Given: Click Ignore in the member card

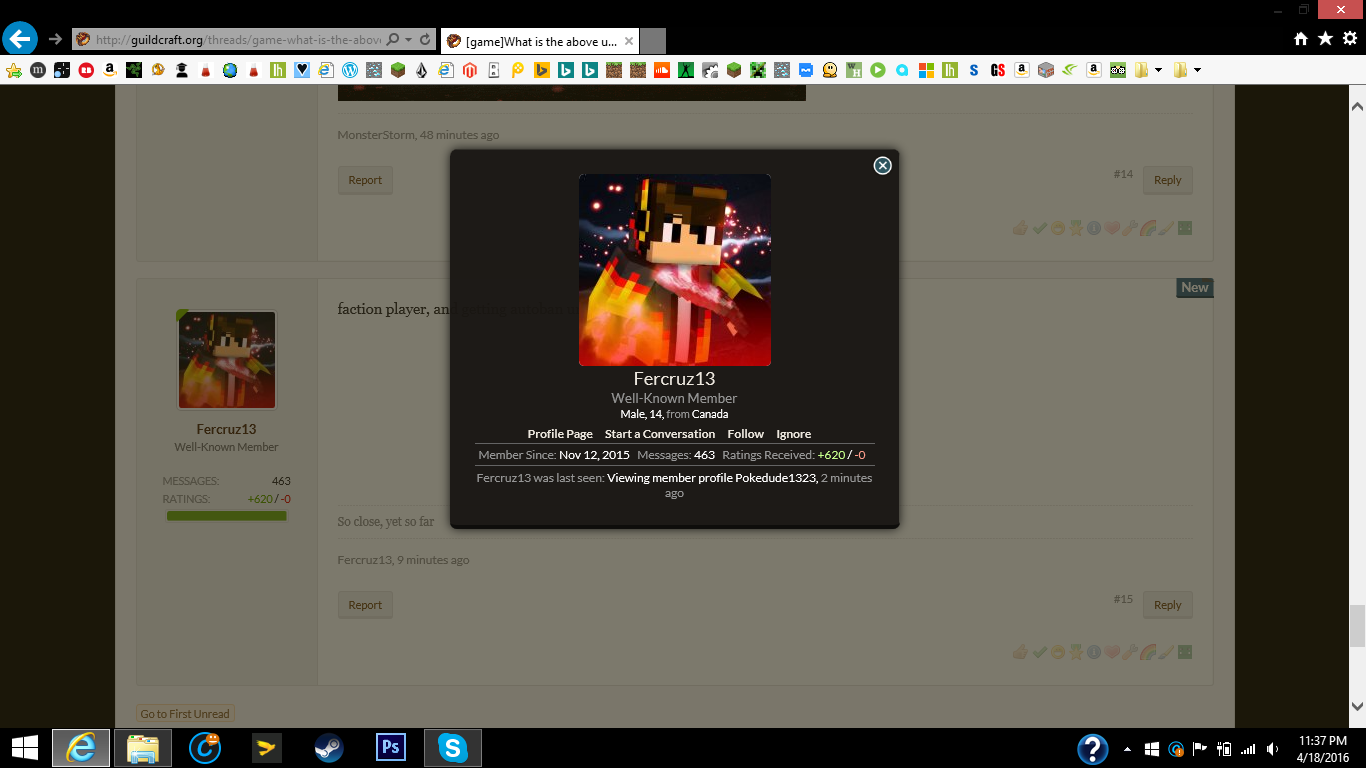Looking at the screenshot, I should click(x=794, y=434).
